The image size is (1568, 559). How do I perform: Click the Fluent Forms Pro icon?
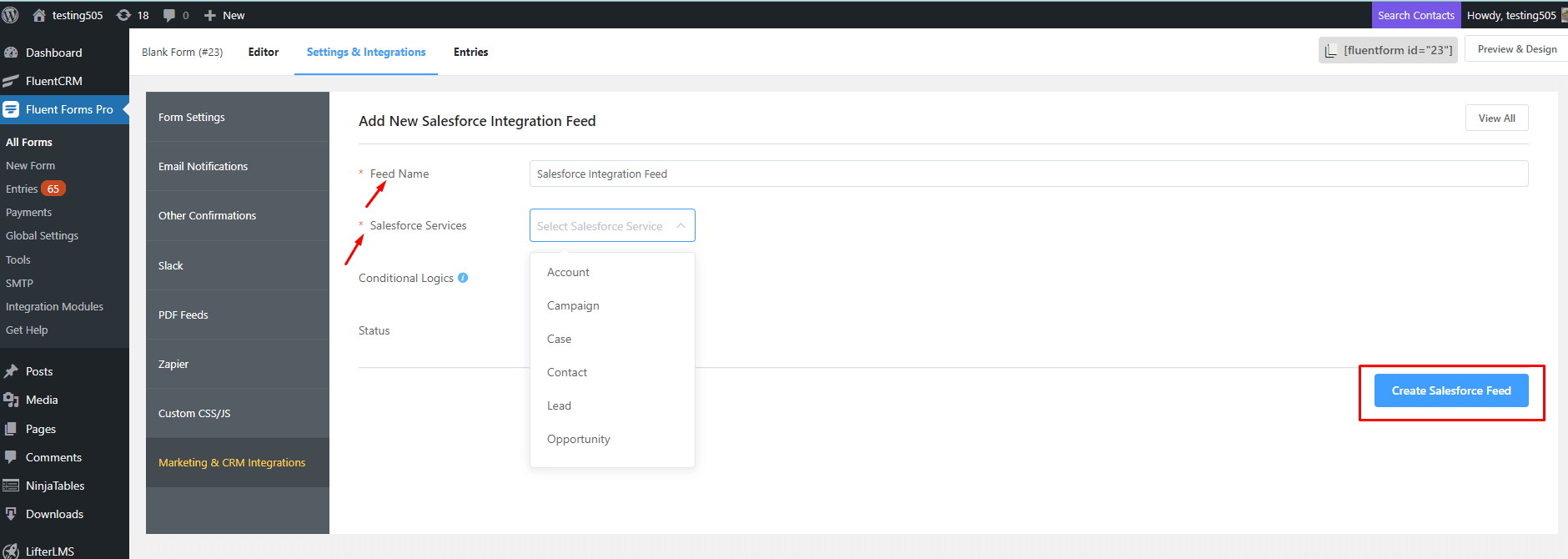pyautogui.click(x=11, y=109)
